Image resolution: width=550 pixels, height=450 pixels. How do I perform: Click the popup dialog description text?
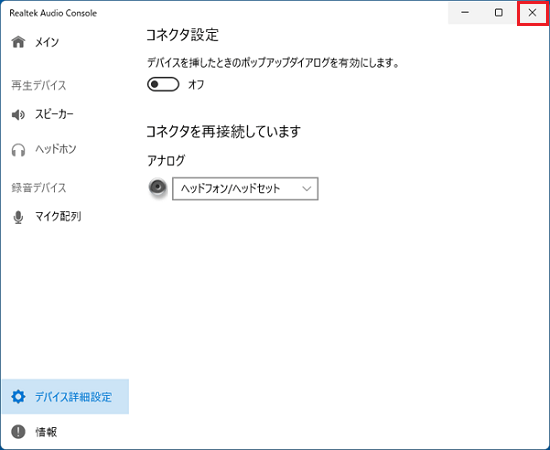tap(273, 63)
